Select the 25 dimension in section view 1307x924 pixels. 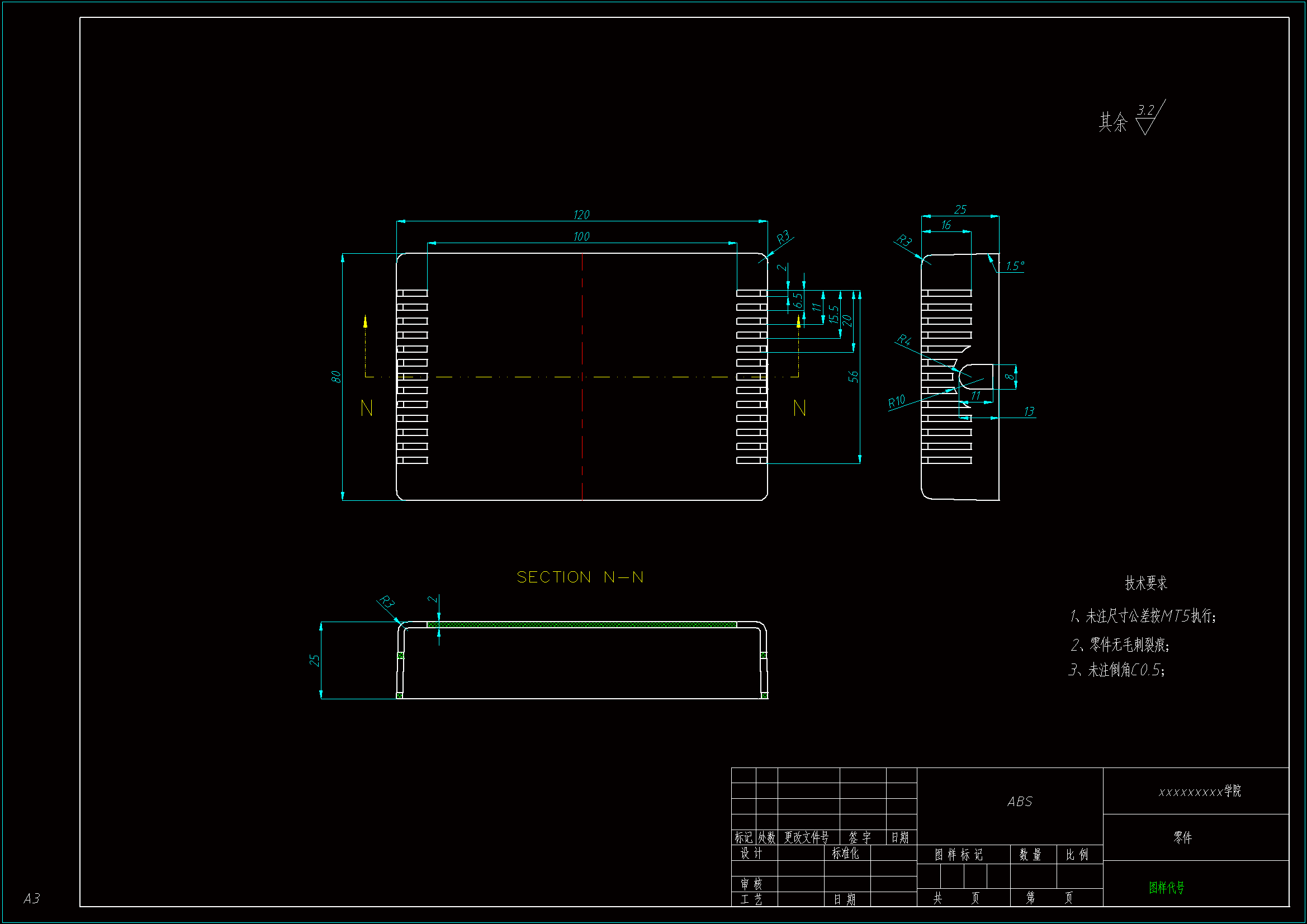pyautogui.click(x=314, y=660)
